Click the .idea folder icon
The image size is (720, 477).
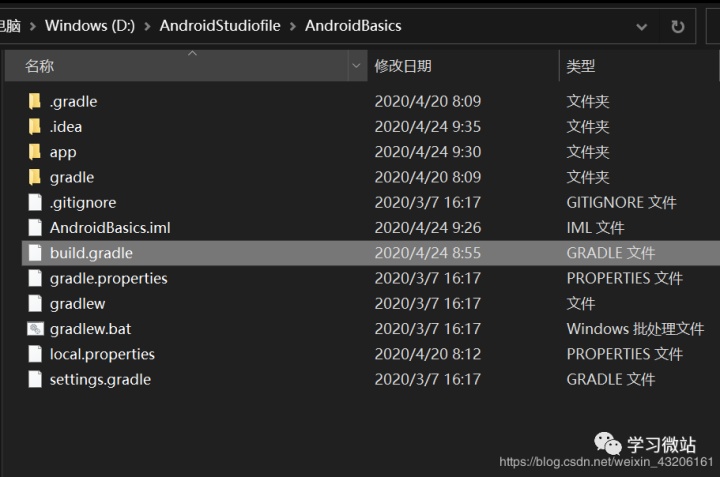[x=34, y=127]
